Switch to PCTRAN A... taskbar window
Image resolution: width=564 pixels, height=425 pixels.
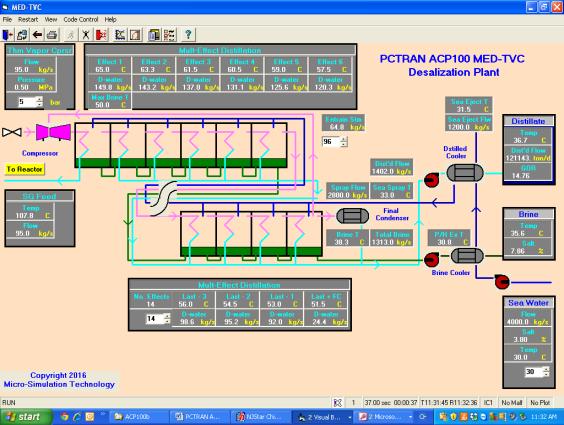pyautogui.click(x=199, y=417)
